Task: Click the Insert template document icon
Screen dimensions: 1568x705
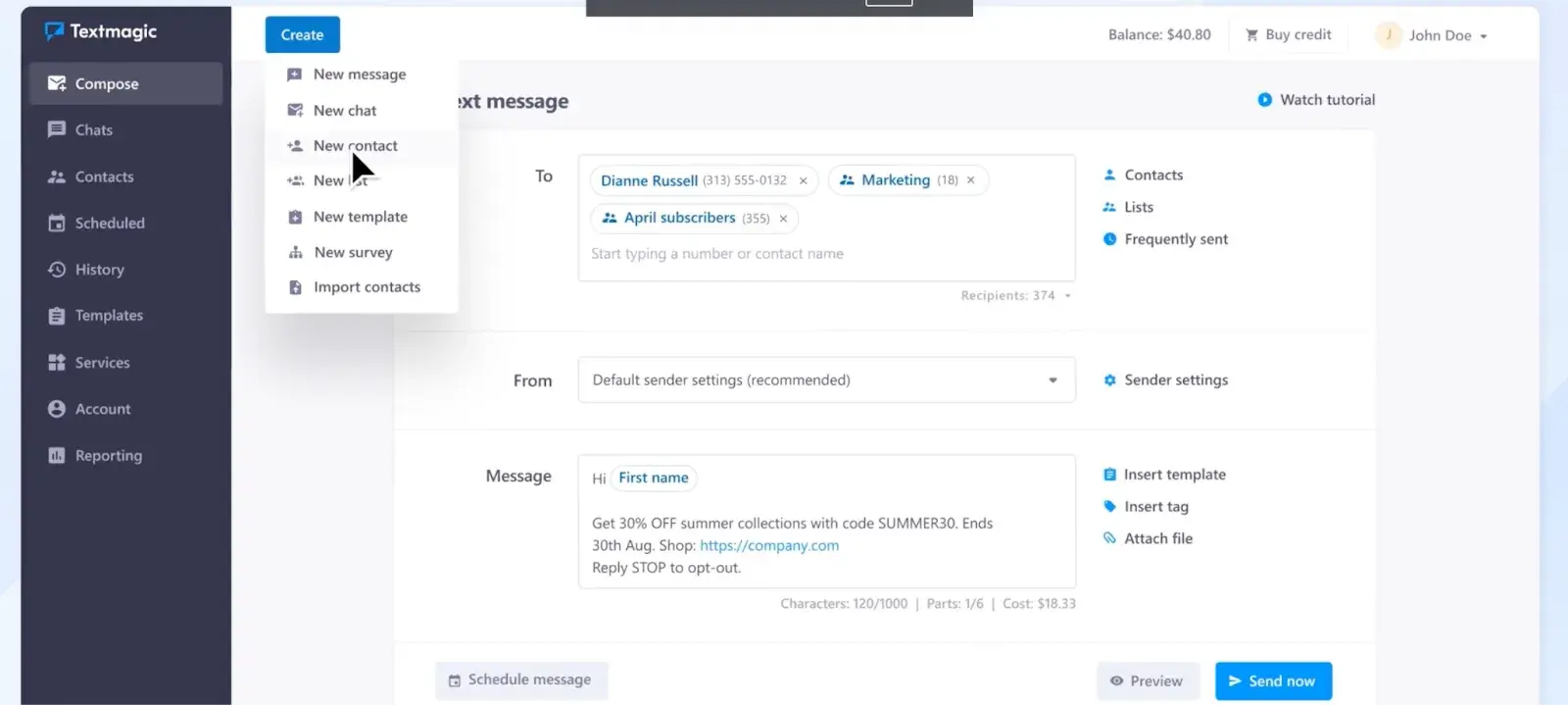Action: [1109, 475]
